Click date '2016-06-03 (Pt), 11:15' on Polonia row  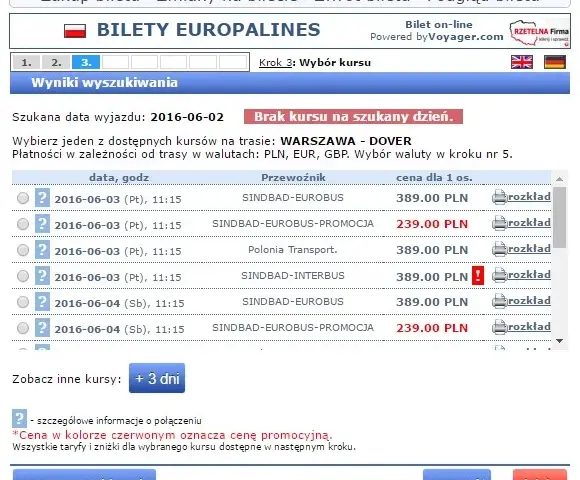pyautogui.click(x=118, y=251)
